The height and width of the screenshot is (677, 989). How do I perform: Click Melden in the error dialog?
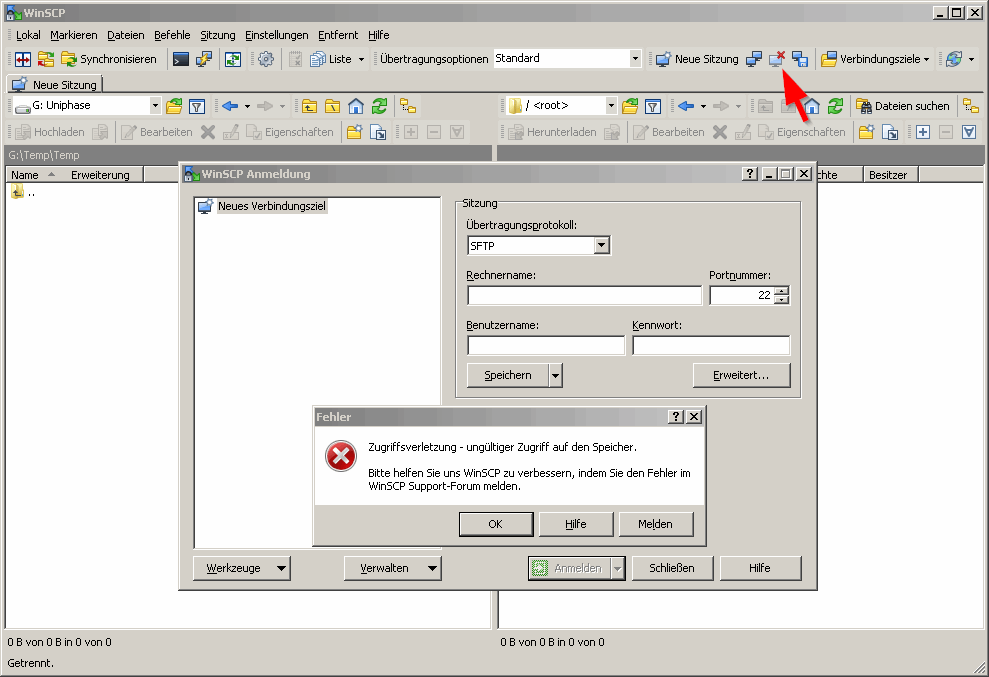656,523
